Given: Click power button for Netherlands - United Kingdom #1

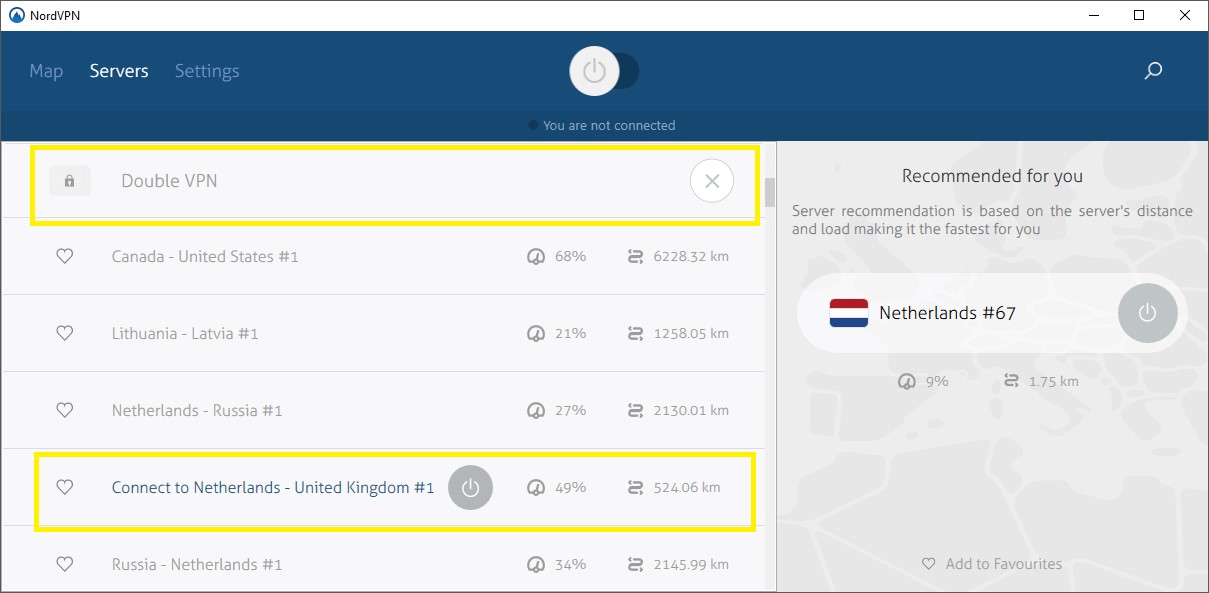Looking at the screenshot, I should (x=470, y=488).
